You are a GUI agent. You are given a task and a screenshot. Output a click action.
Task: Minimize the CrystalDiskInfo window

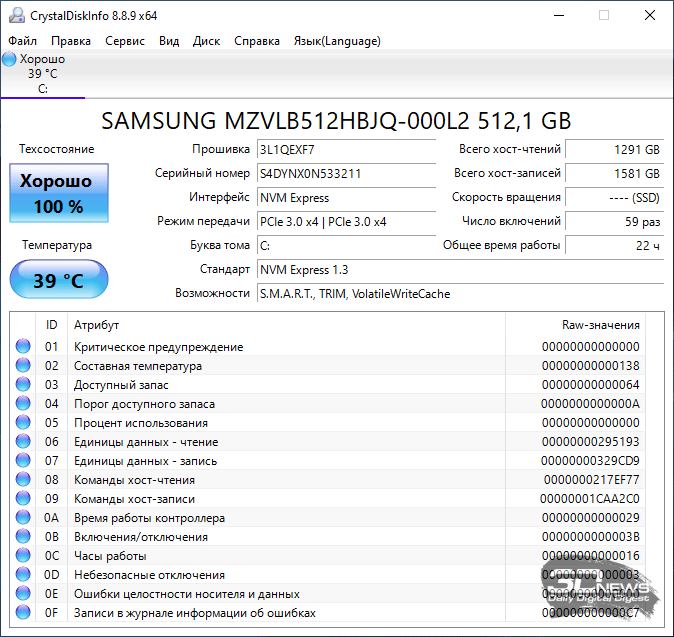click(559, 15)
